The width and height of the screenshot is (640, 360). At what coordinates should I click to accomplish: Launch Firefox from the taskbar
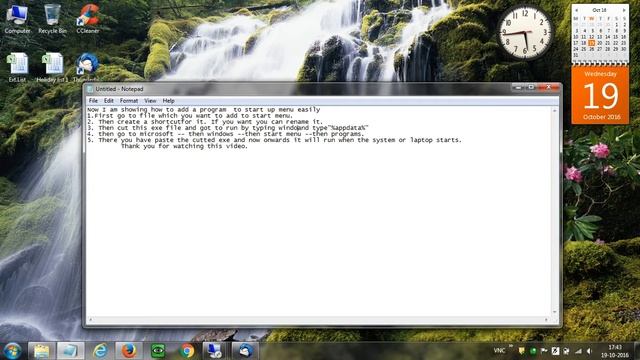(x=129, y=351)
